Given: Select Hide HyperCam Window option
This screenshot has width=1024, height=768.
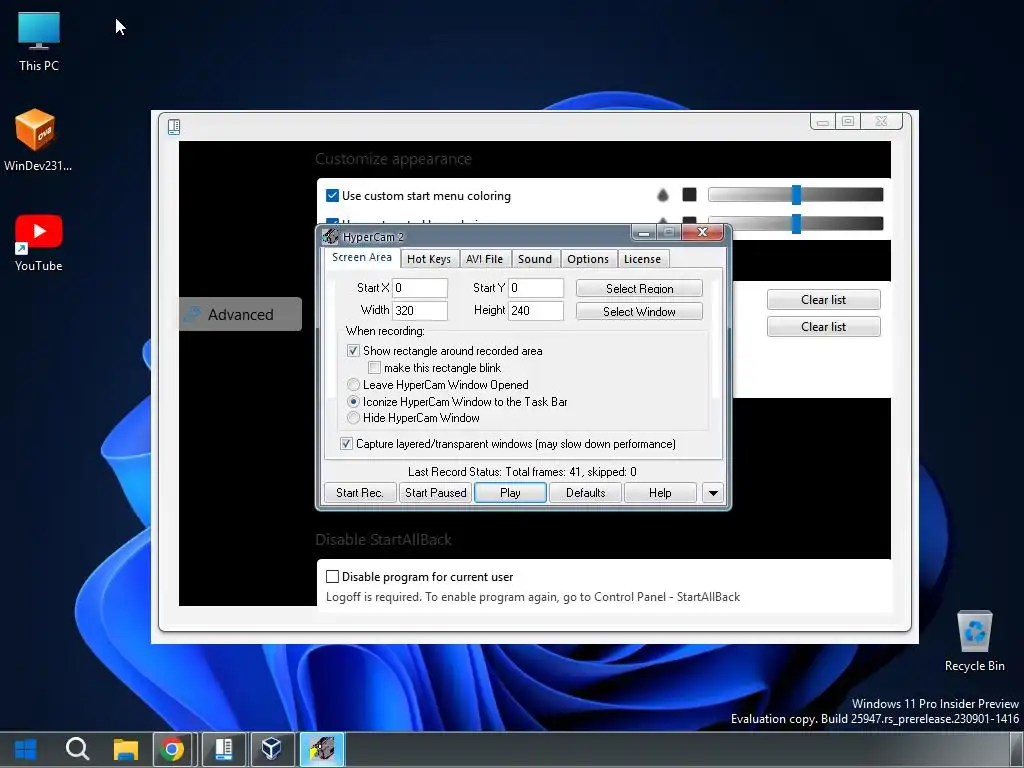Looking at the screenshot, I should (x=353, y=418).
